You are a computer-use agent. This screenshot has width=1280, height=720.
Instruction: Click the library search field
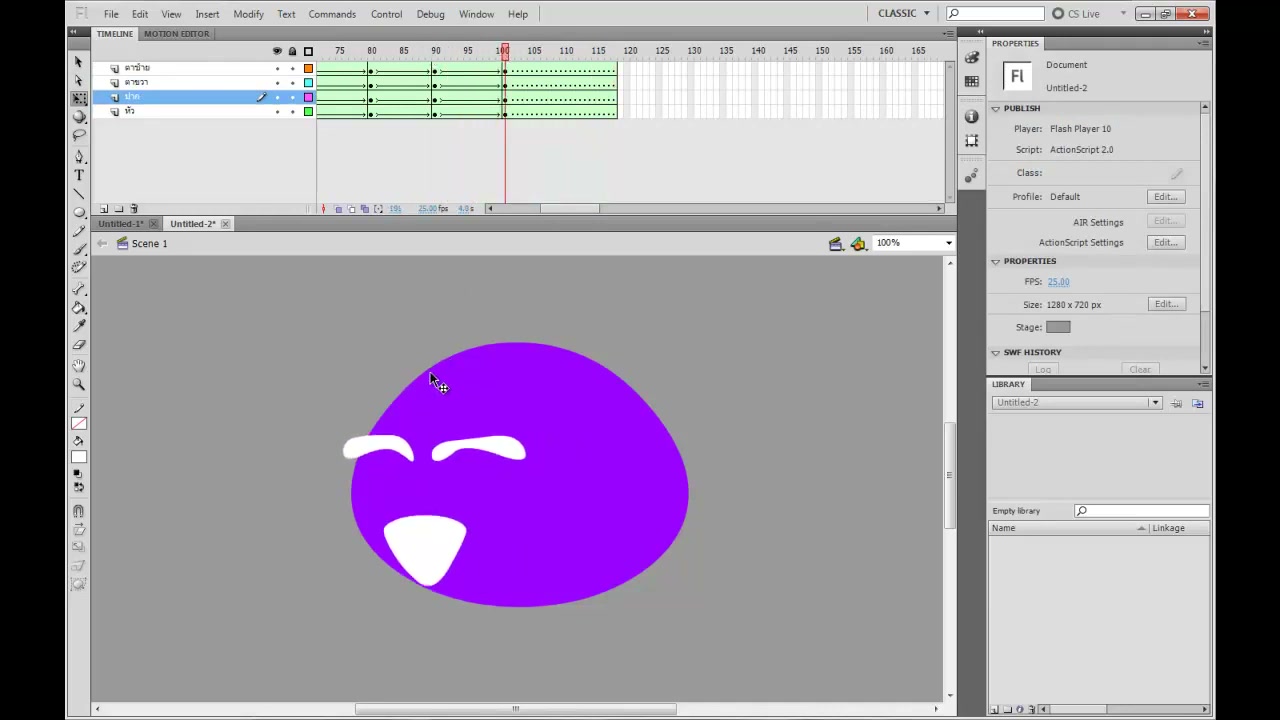(1140, 511)
